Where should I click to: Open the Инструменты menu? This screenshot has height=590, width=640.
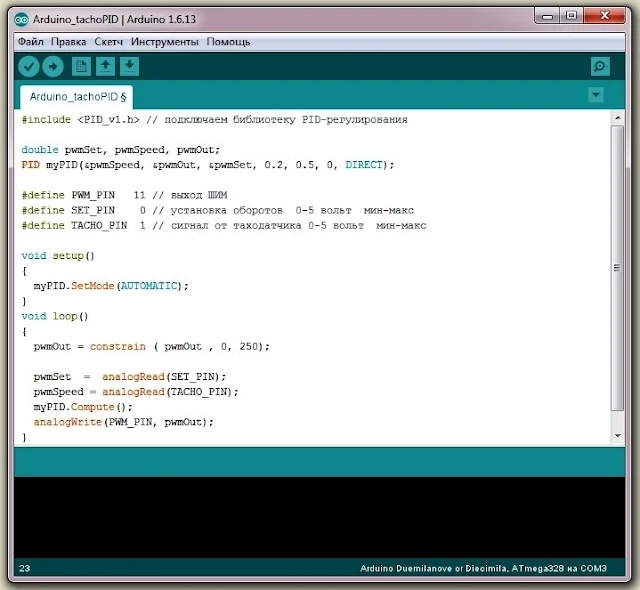click(164, 42)
